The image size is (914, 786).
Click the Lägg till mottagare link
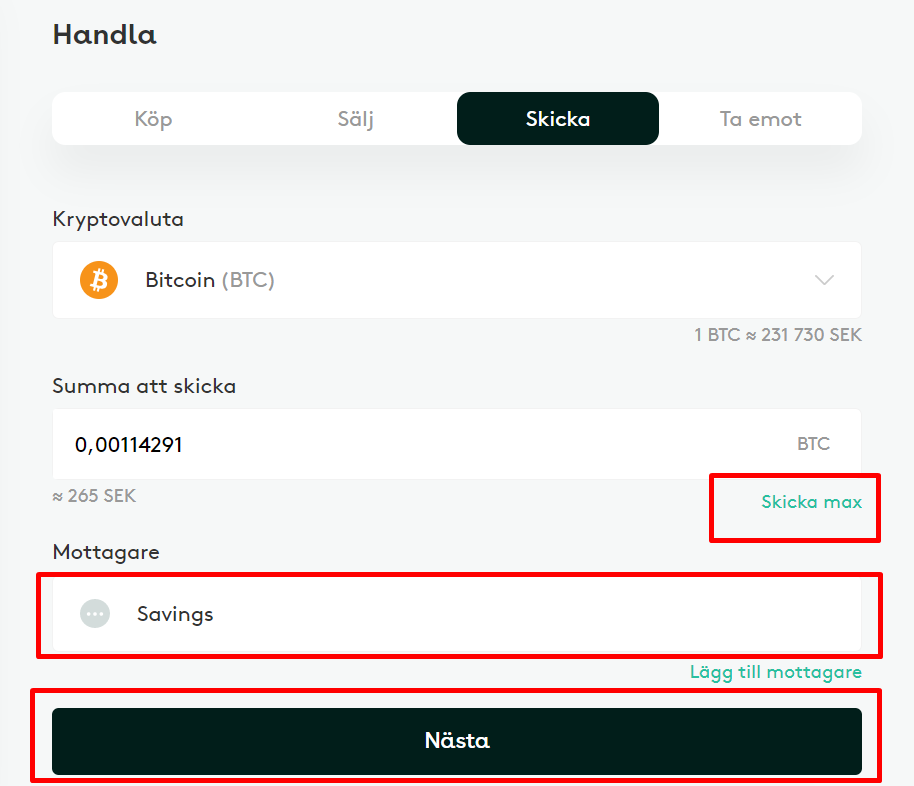tap(775, 672)
